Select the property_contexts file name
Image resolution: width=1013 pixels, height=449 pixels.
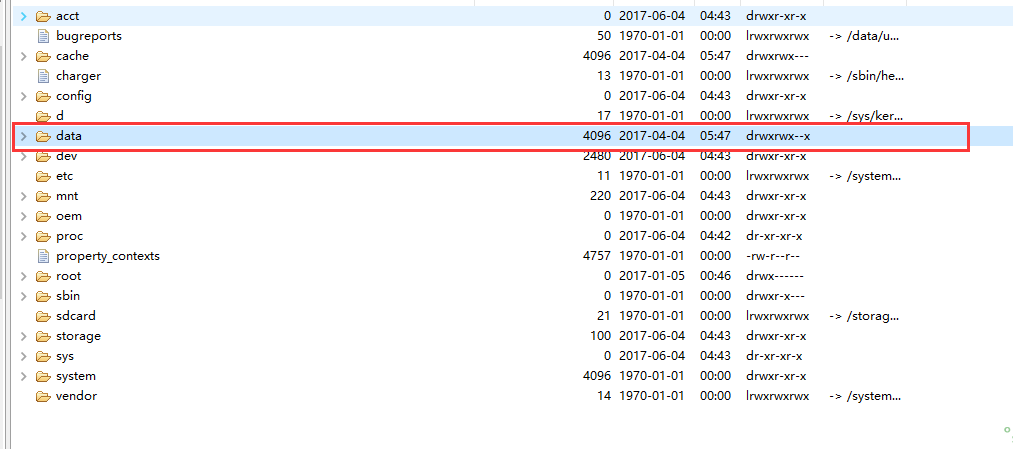point(108,256)
